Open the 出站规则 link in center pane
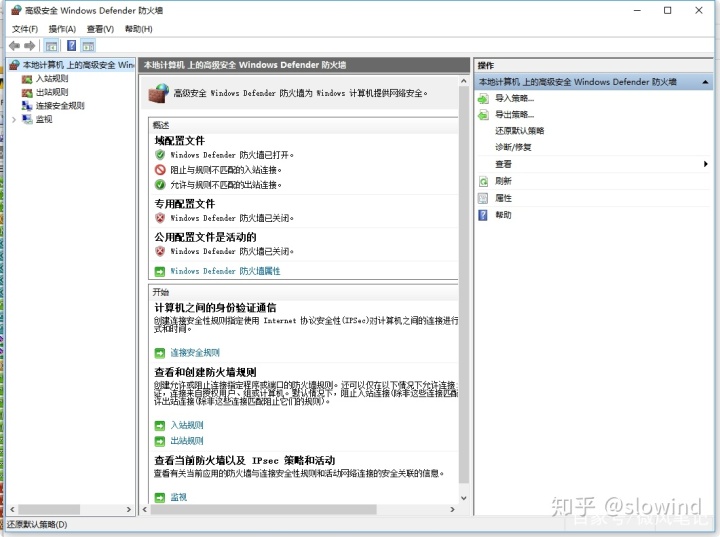Screen dimensions: 720x537 [186, 441]
